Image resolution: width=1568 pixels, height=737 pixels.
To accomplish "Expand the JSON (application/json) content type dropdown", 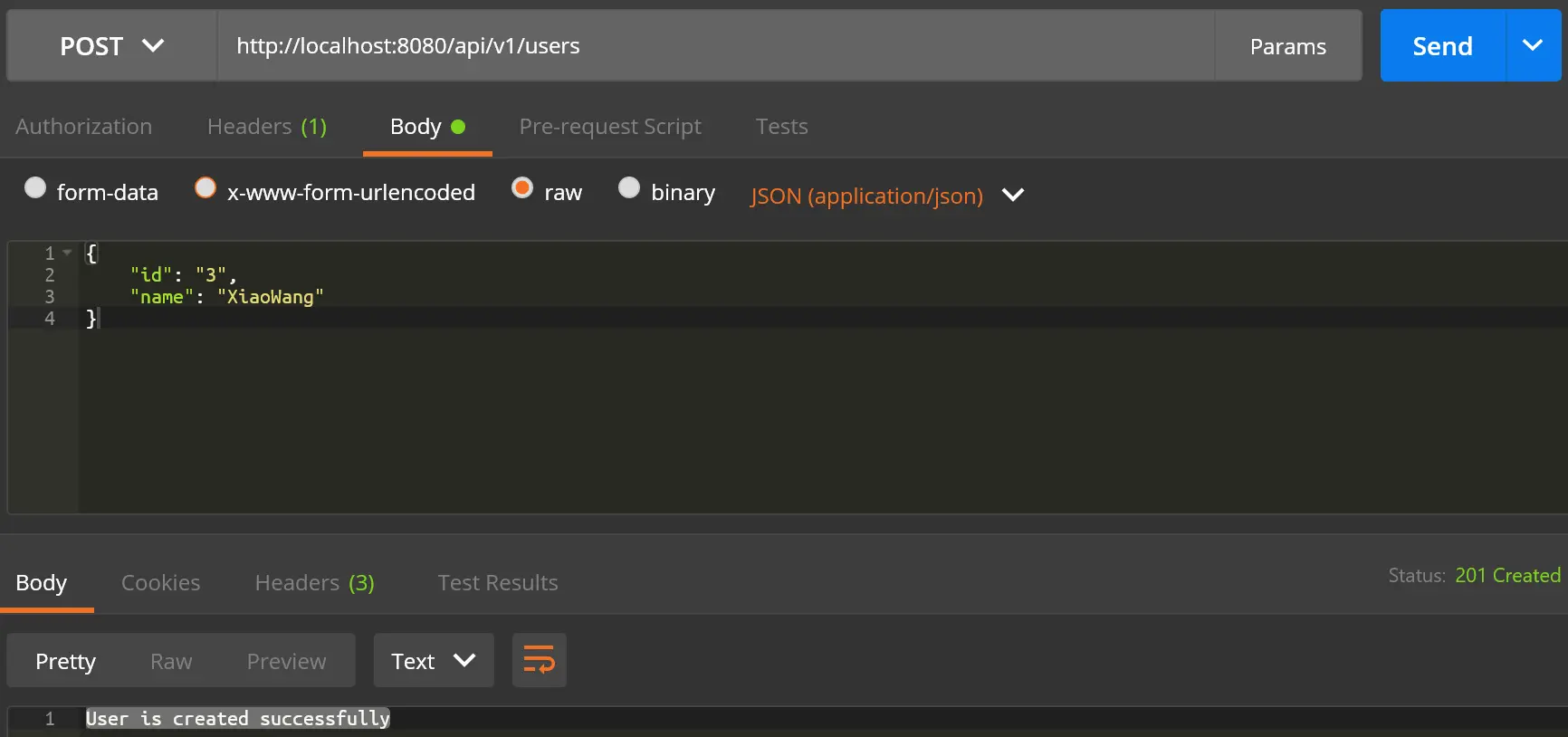I will point(887,196).
